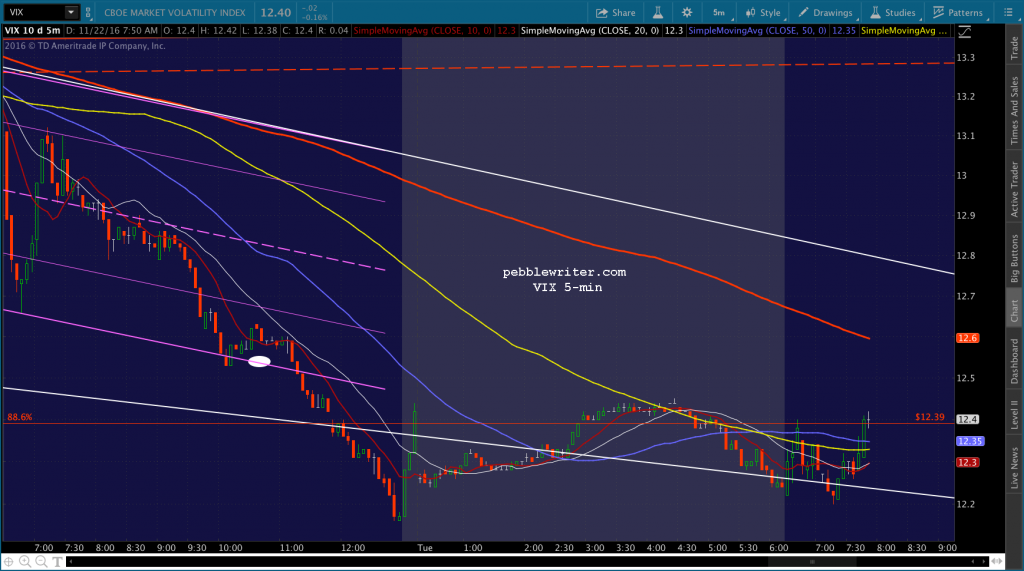Open the flask Edit Studies quick icon

click(658, 12)
